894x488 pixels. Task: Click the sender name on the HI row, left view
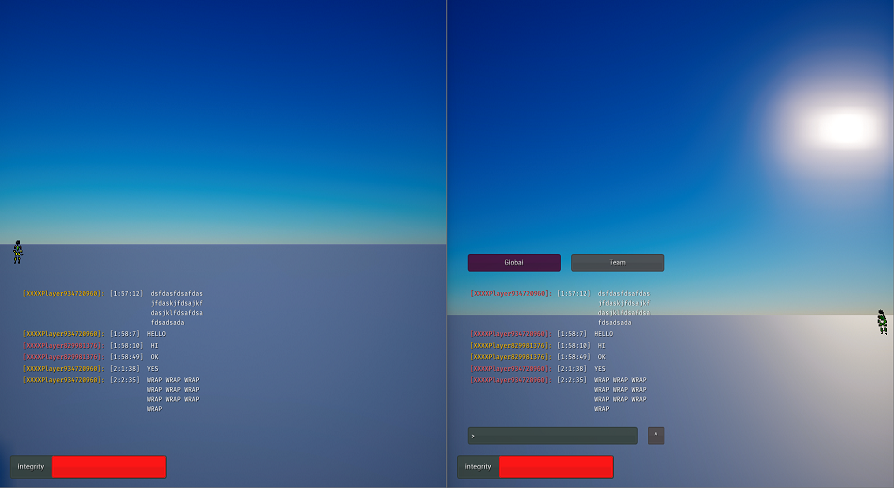click(64, 346)
